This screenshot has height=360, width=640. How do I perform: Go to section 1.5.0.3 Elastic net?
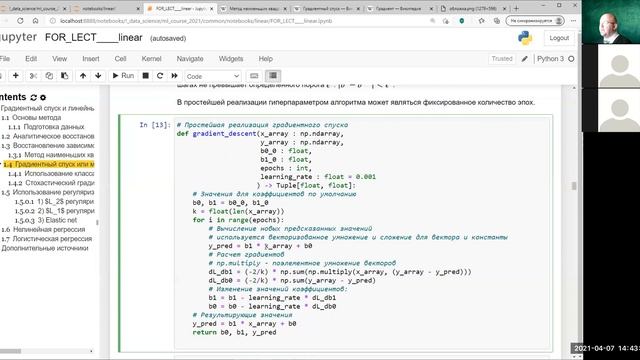coord(46,220)
